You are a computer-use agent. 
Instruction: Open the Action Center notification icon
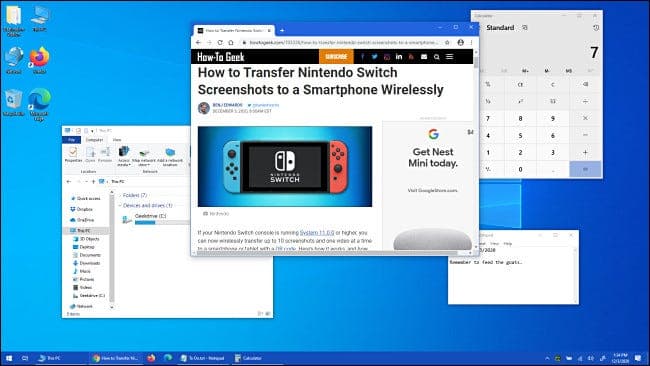click(x=638, y=358)
